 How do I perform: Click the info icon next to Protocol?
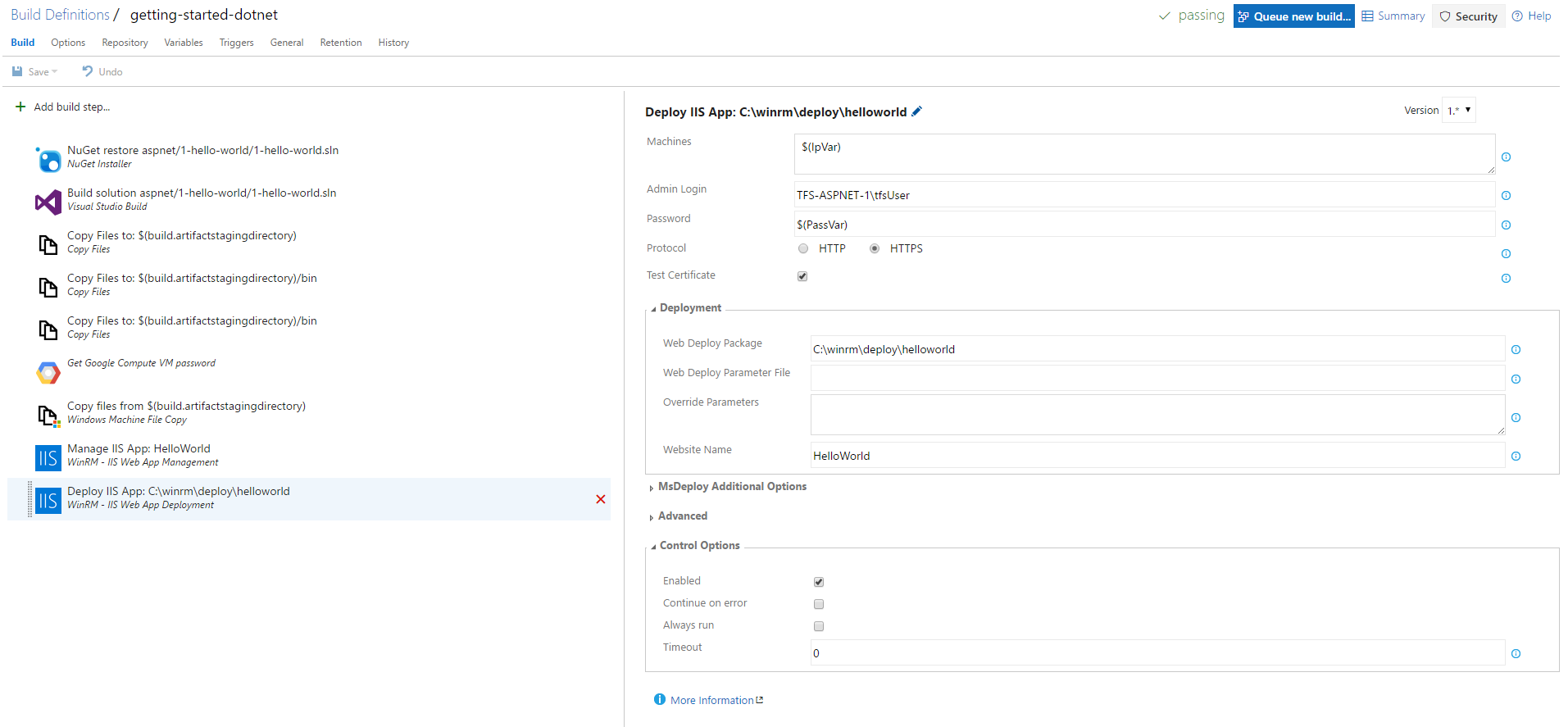pyautogui.click(x=1506, y=253)
